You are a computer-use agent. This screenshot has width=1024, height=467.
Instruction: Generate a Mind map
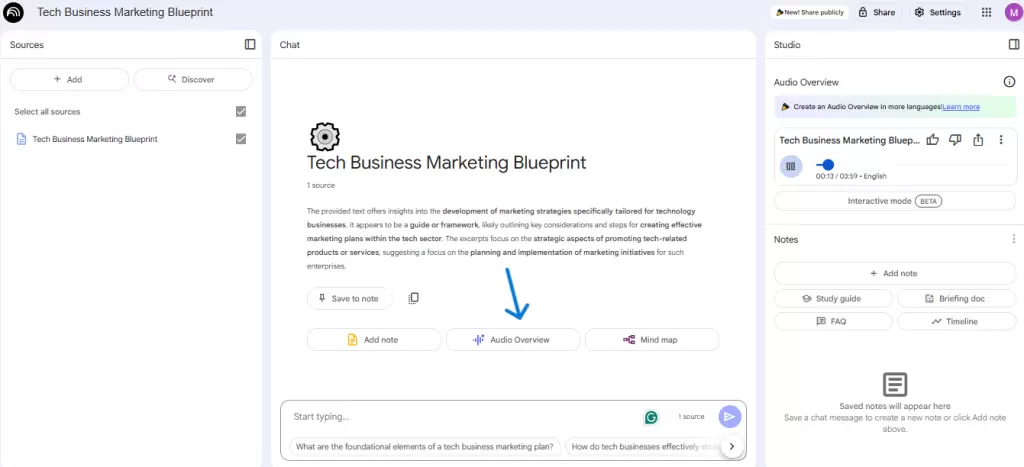(652, 340)
